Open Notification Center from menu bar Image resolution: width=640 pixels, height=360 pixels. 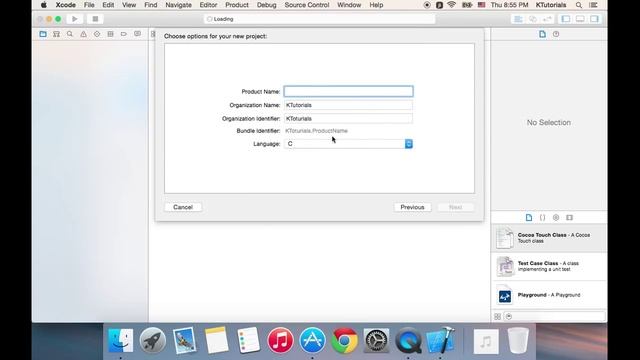[x=593, y=5]
